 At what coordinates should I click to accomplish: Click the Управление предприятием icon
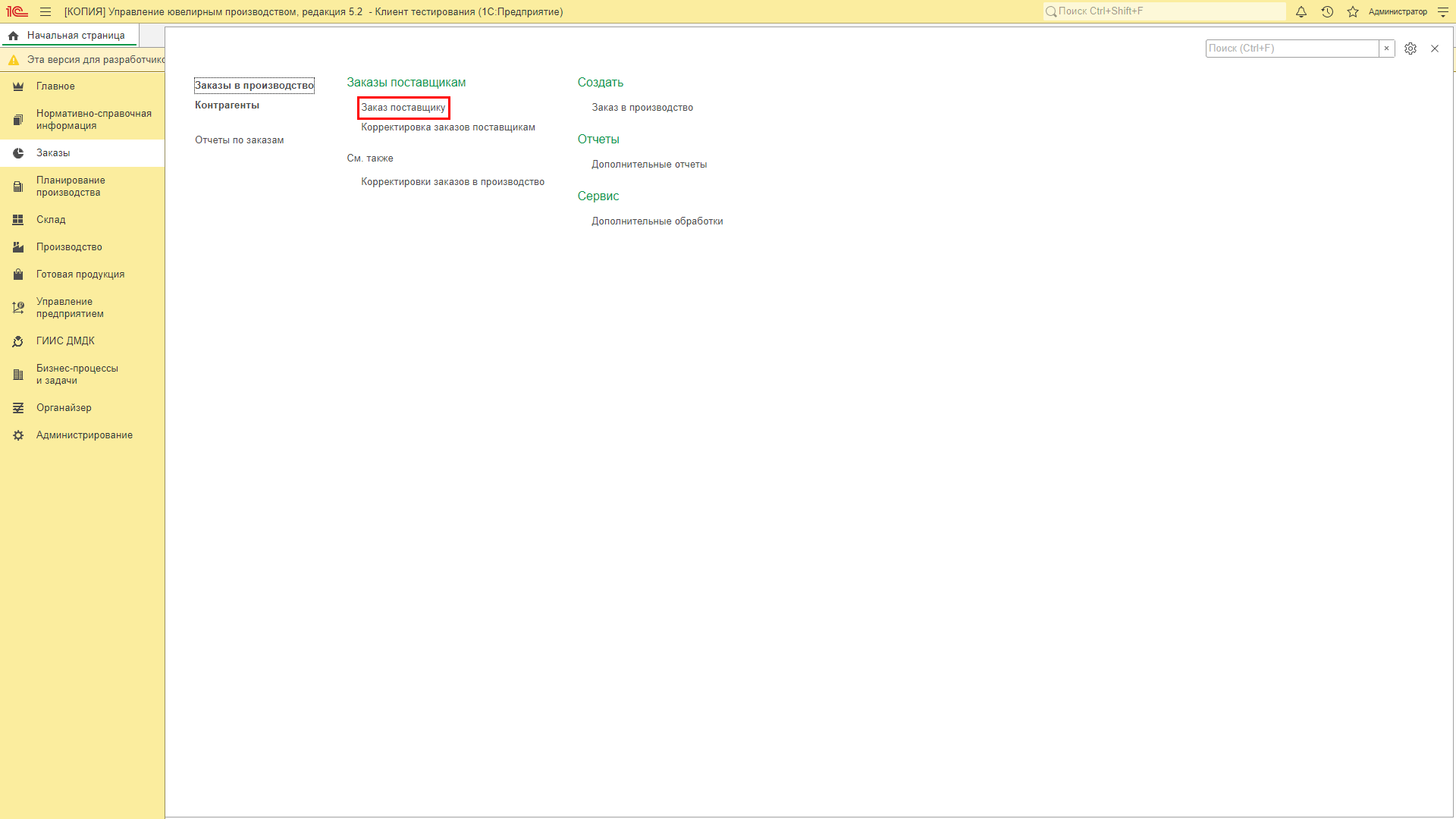(x=18, y=308)
